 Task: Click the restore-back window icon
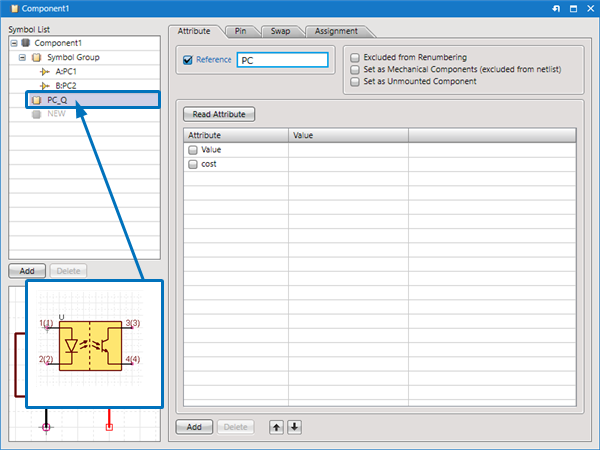click(556, 8)
